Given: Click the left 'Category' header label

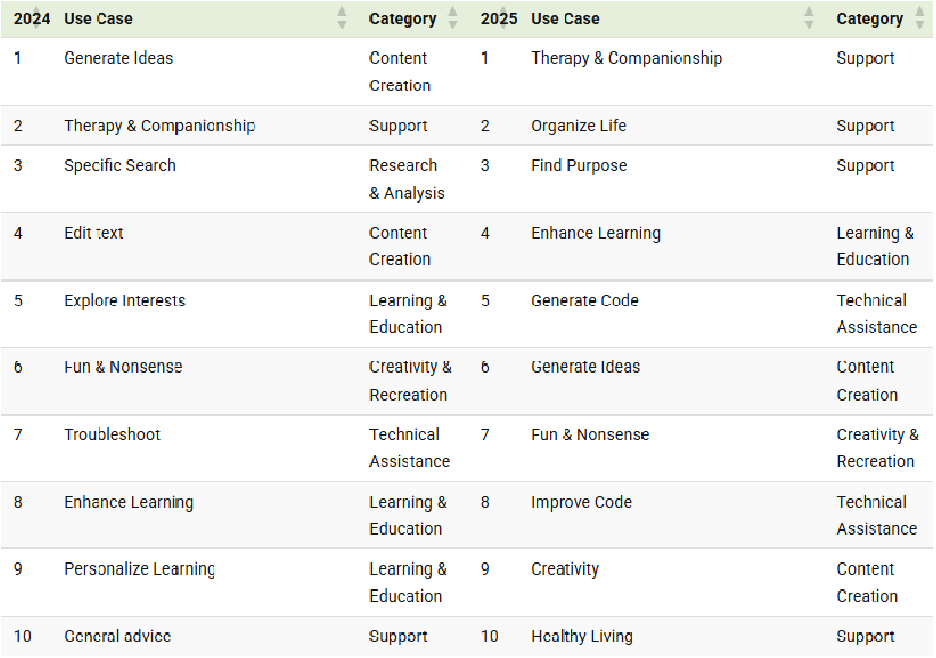Looking at the screenshot, I should pos(402,18).
